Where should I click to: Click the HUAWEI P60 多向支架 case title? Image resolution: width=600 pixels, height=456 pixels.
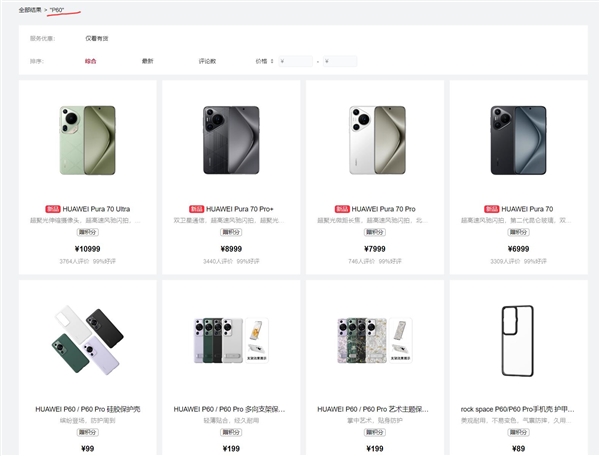coord(230,409)
